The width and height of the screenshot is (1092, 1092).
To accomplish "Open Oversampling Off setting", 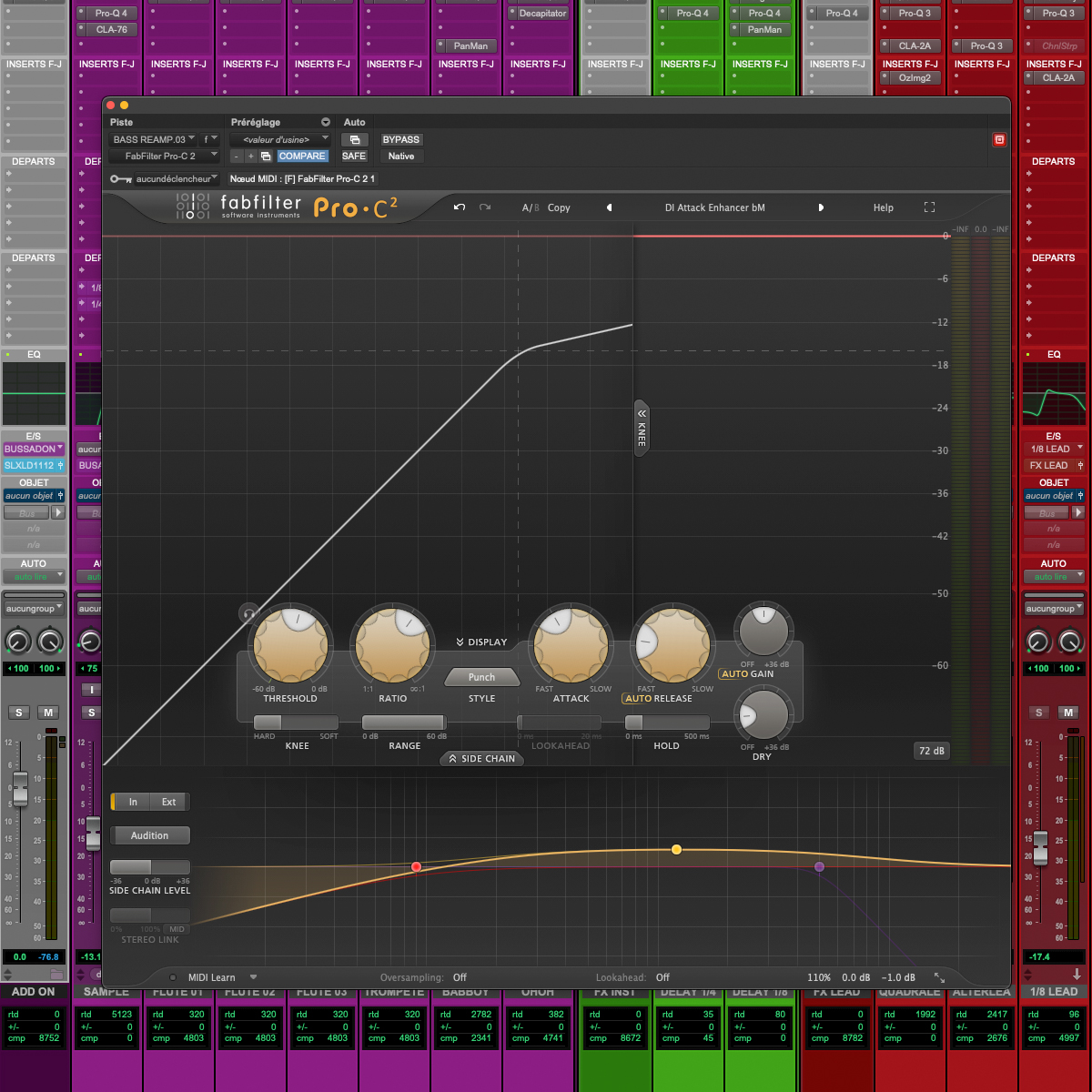I will 460,977.
